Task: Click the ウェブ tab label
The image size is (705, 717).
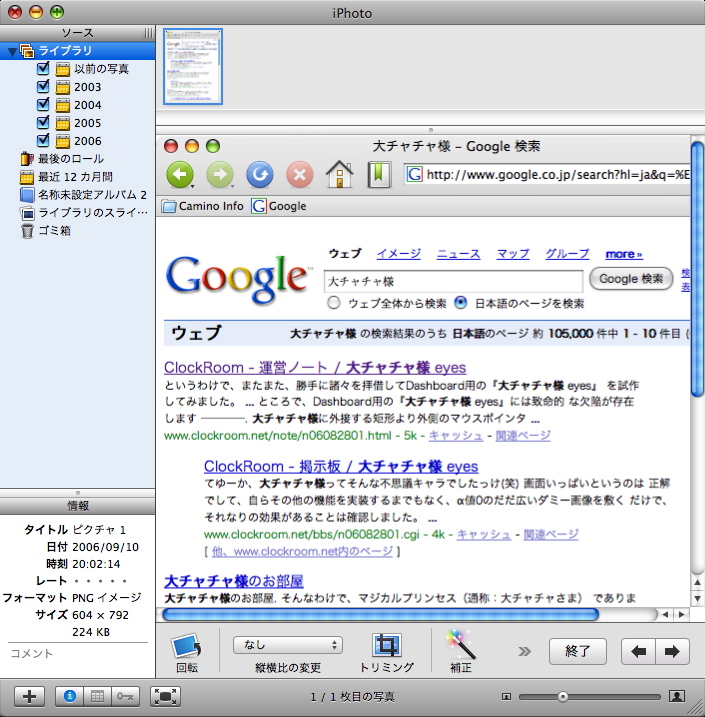Action: point(345,254)
